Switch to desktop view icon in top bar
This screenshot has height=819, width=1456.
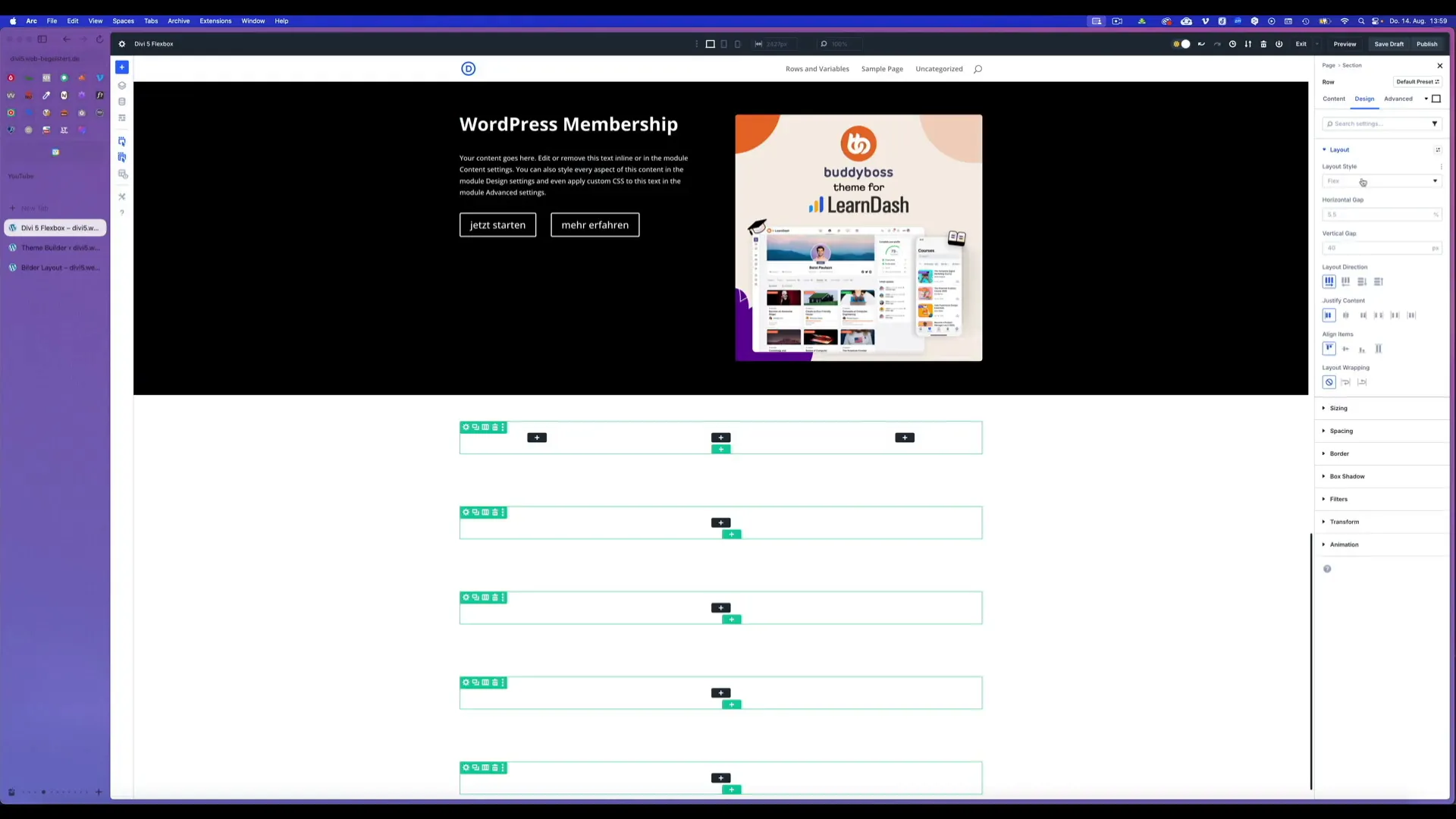[710, 44]
